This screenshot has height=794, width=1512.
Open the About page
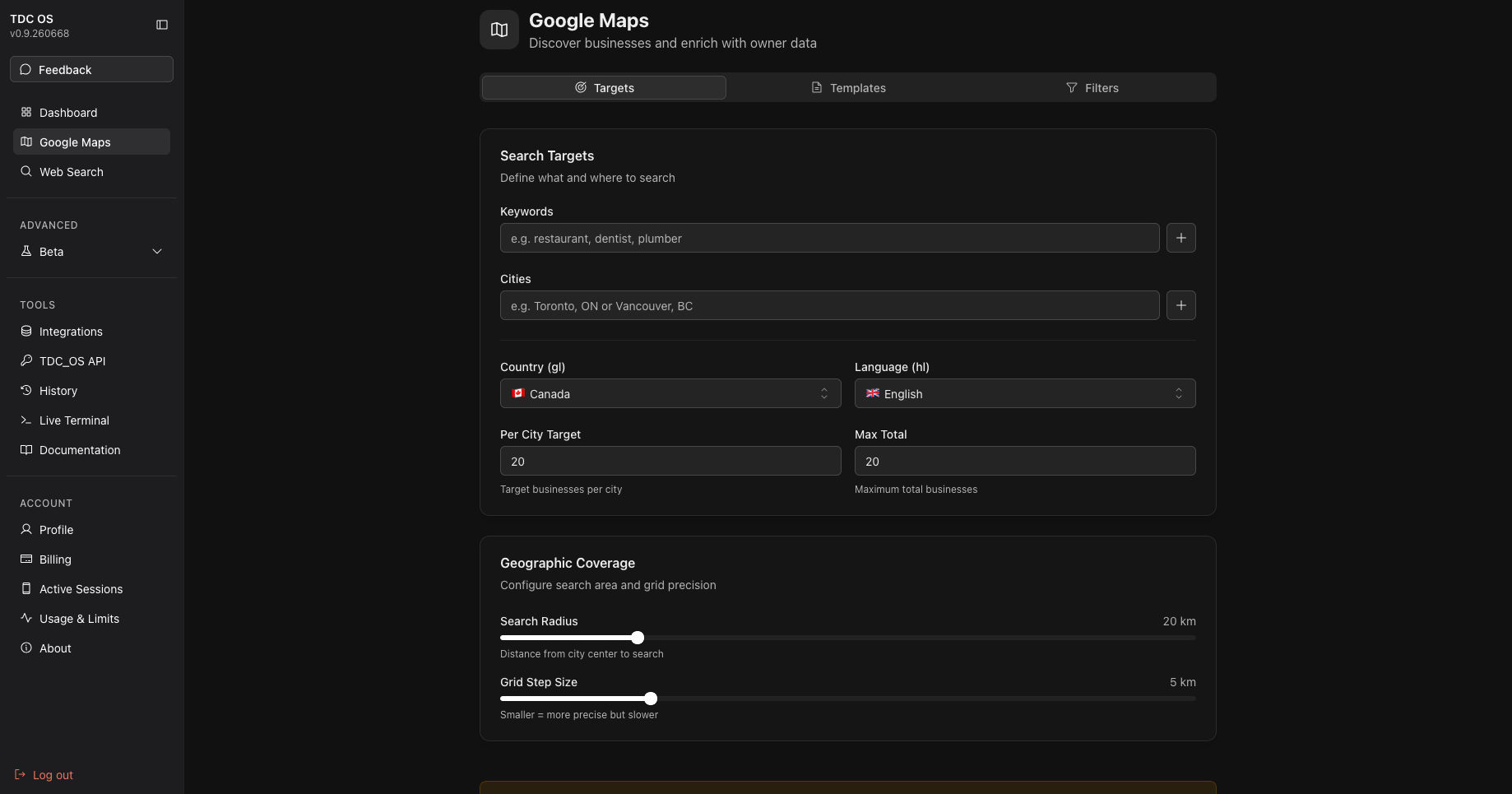pyautogui.click(x=91, y=648)
